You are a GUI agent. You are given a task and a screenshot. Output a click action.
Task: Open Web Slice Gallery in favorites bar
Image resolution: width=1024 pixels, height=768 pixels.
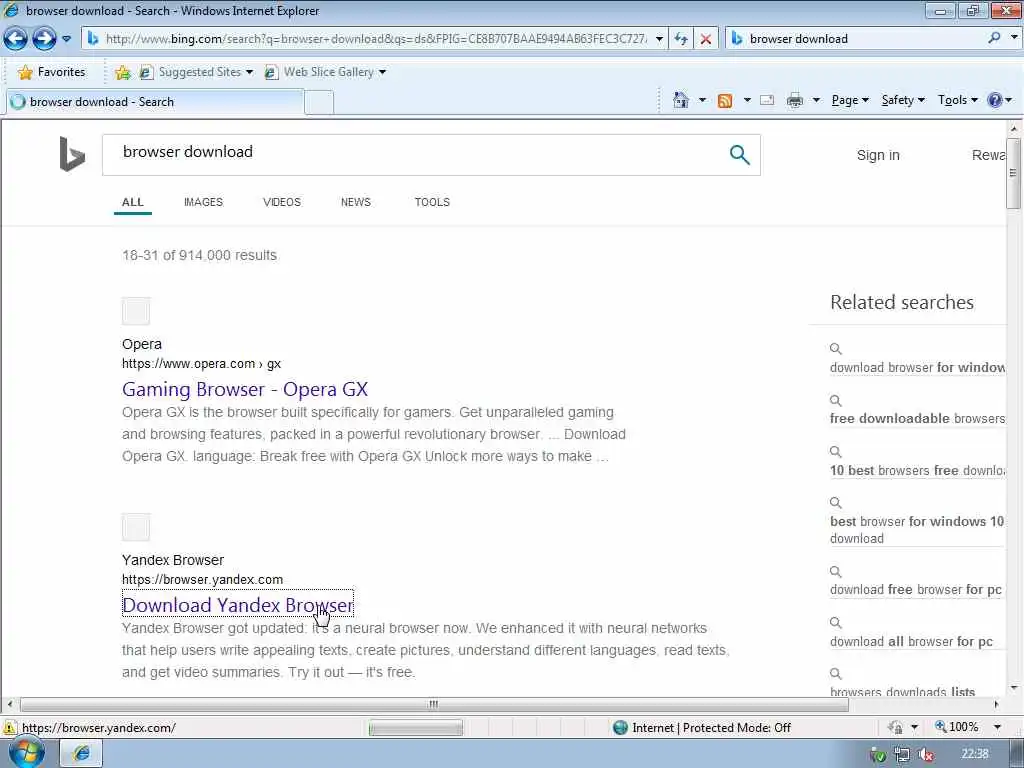[x=325, y=72]
